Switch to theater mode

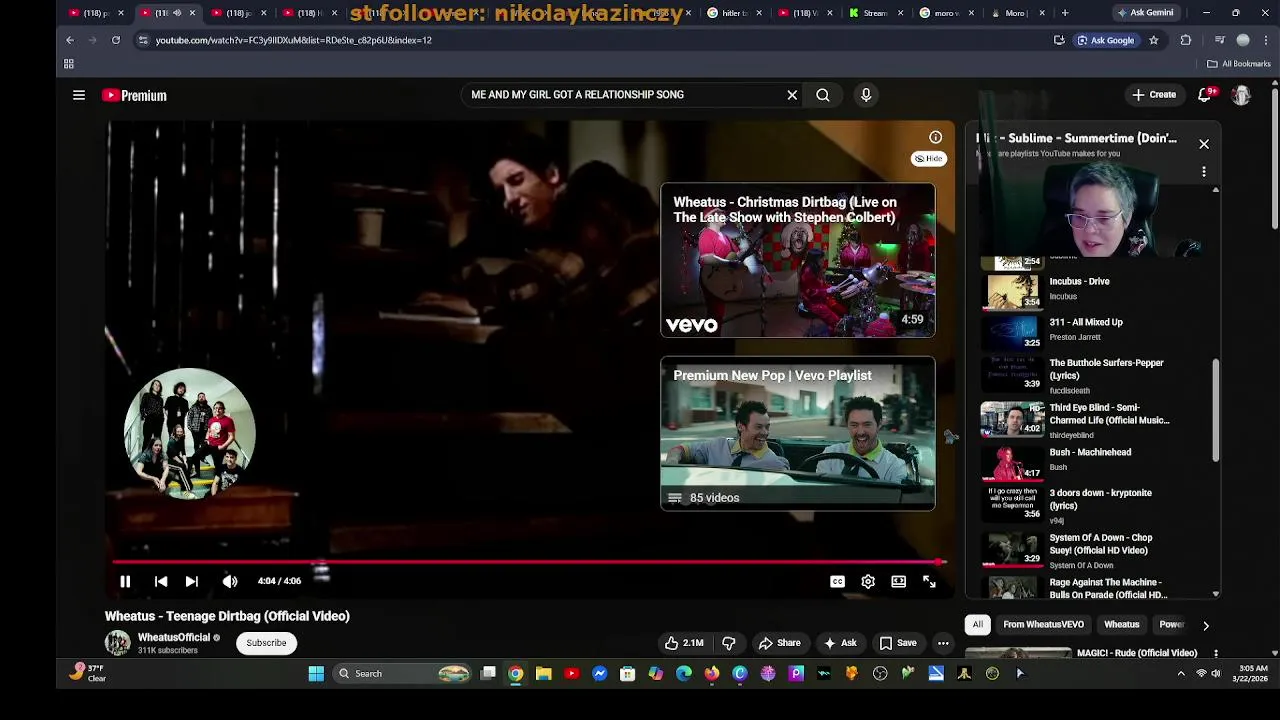click(x=899, y=581)
